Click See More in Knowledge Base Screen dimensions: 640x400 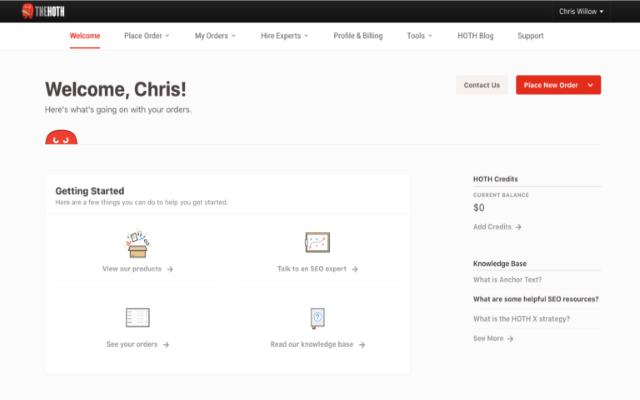point(493,339)
